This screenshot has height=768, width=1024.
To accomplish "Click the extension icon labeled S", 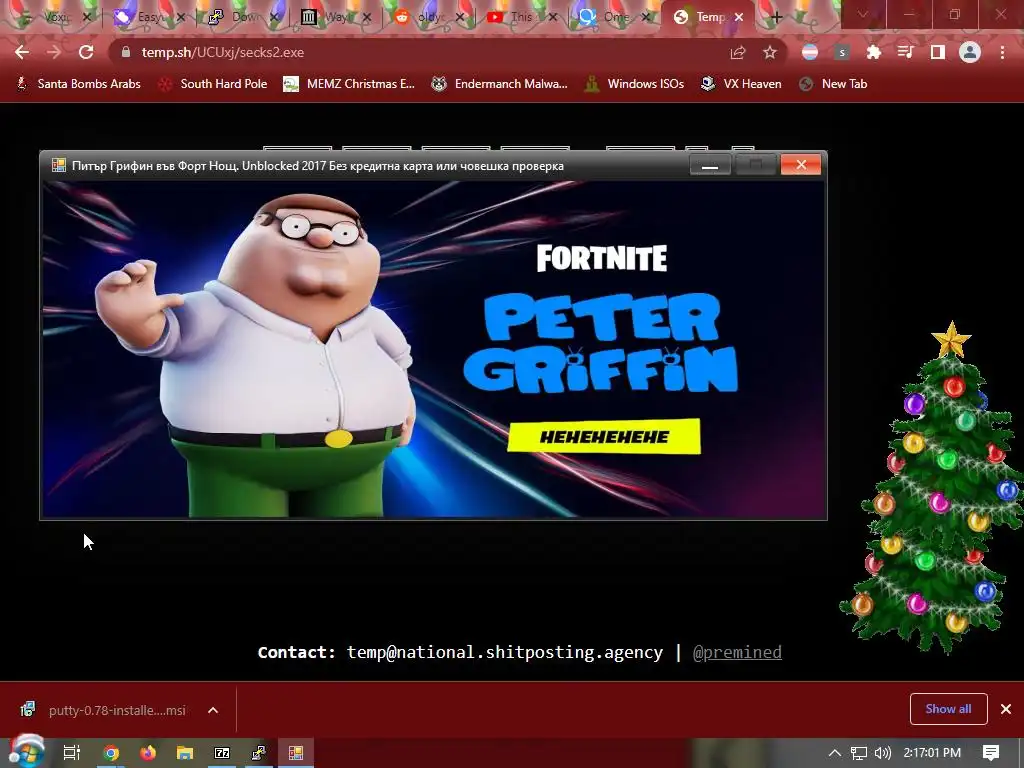I will point(842,52).
